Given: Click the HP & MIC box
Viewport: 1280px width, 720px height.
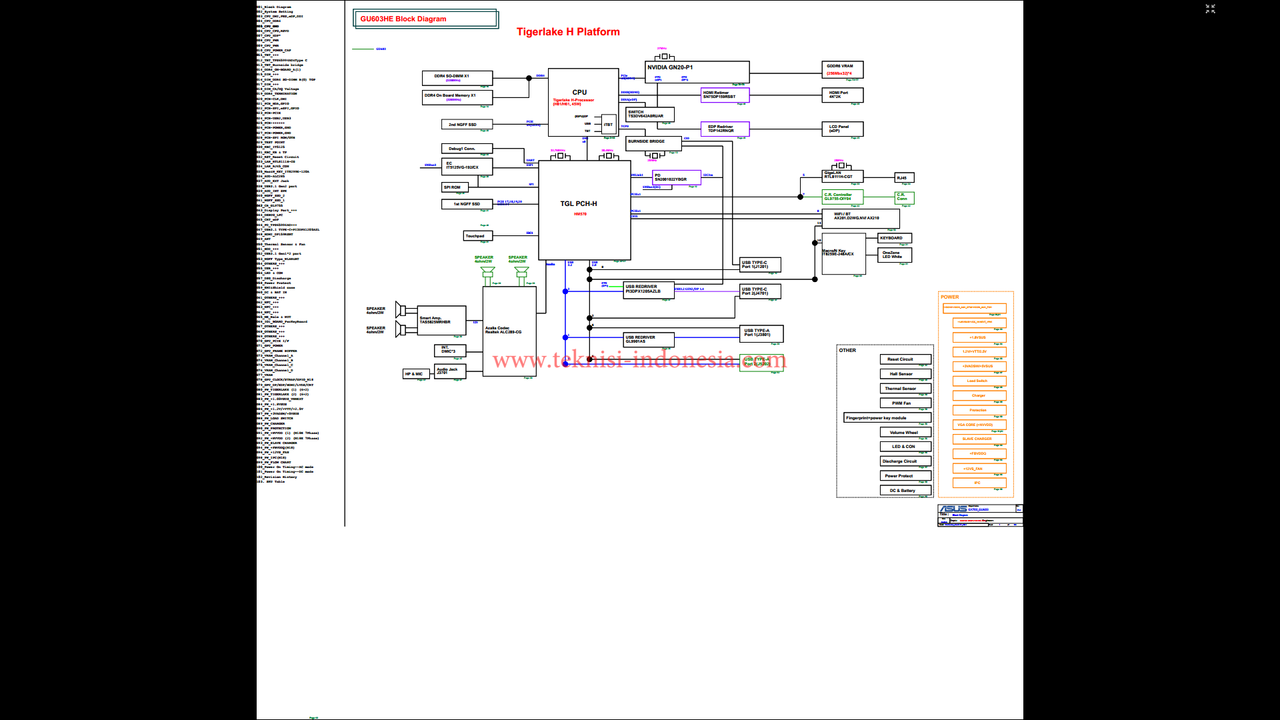Looking at the screenshot, I should point(414,374).
